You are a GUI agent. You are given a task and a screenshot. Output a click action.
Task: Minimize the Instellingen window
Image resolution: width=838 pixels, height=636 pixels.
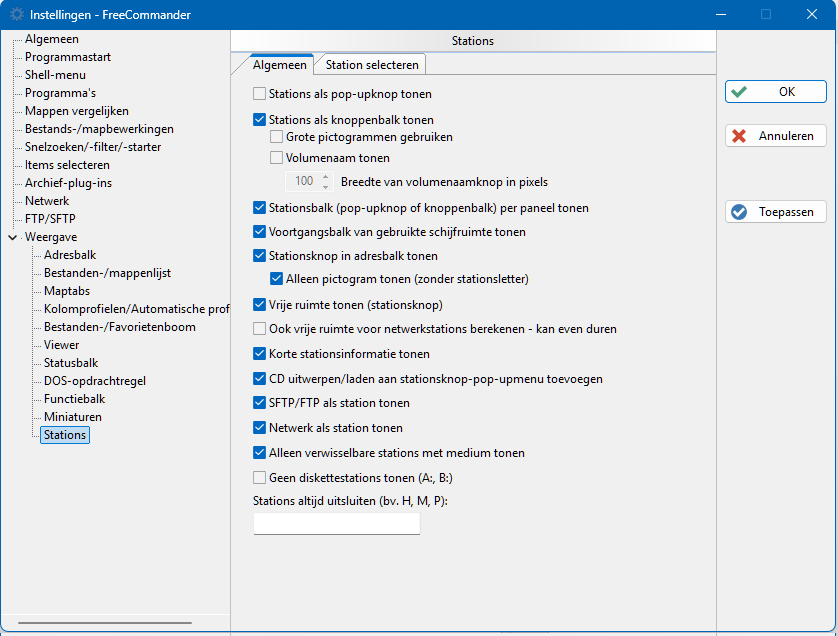(721, 14)
